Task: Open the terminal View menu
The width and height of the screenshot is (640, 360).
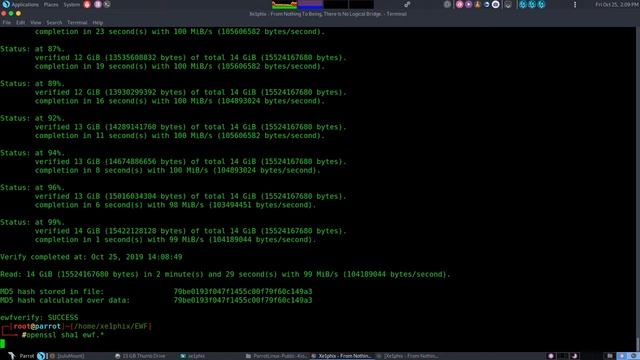Action: point(36,23)
